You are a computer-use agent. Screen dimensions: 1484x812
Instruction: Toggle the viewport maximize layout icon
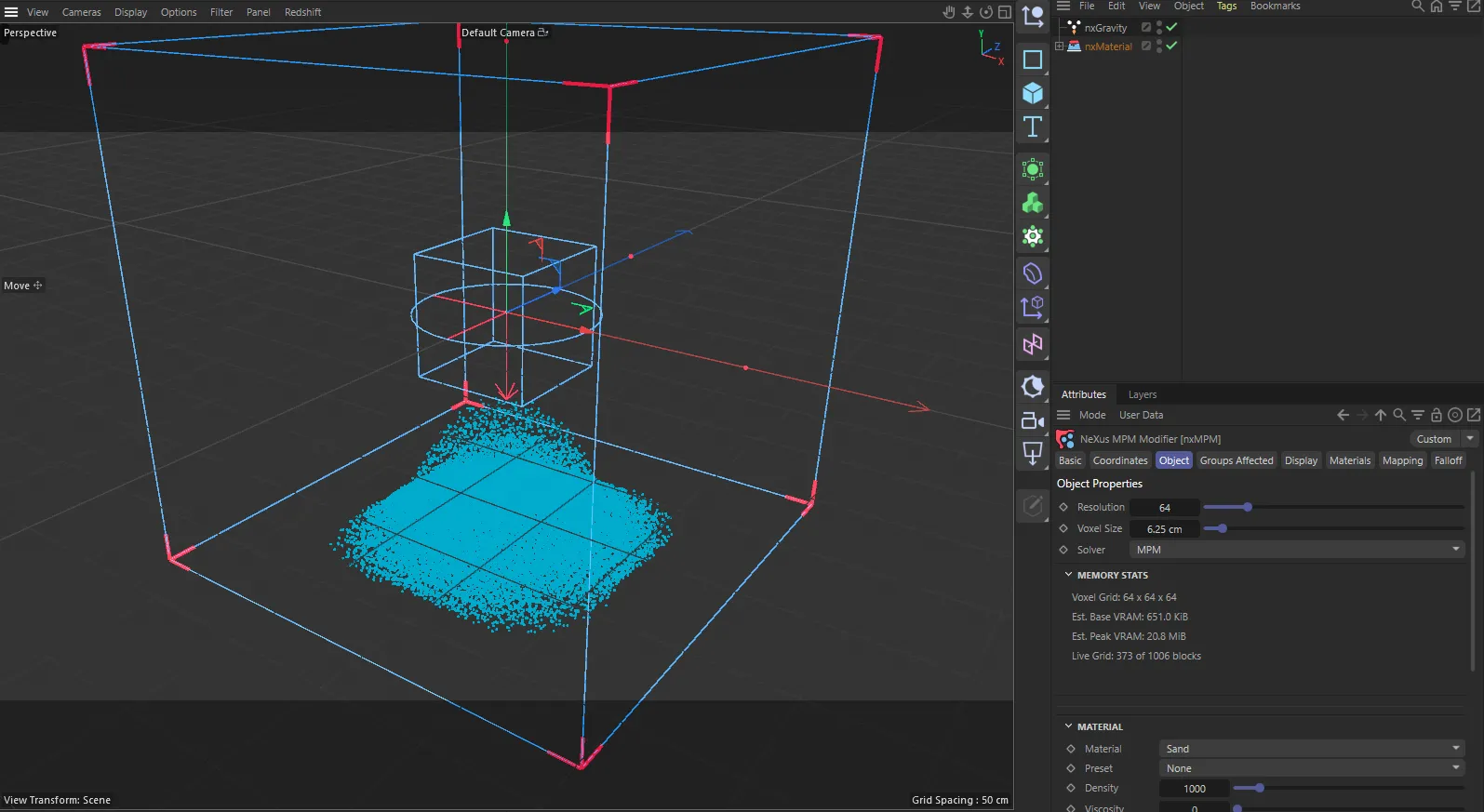(1005, 12)
